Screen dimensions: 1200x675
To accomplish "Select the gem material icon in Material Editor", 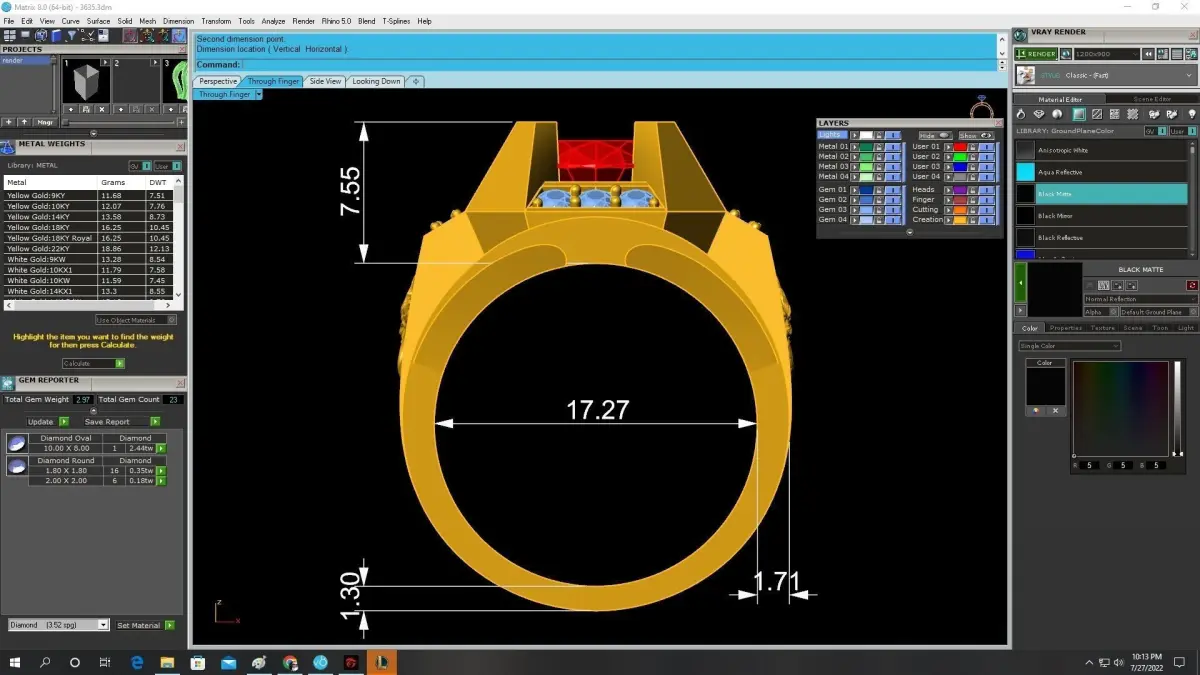I will tap(1039, 114).
